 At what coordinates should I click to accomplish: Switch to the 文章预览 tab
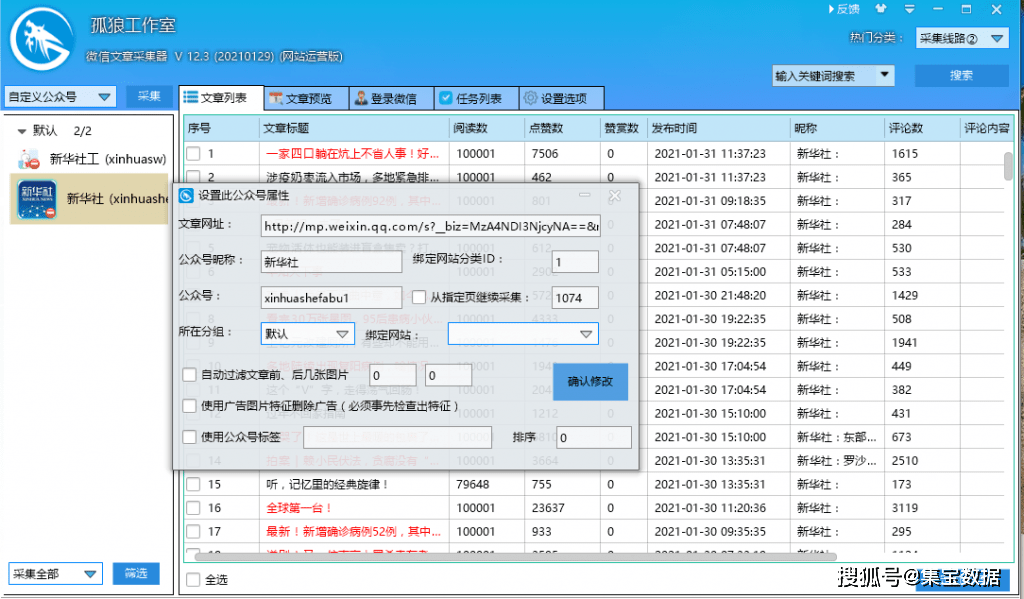306,98
